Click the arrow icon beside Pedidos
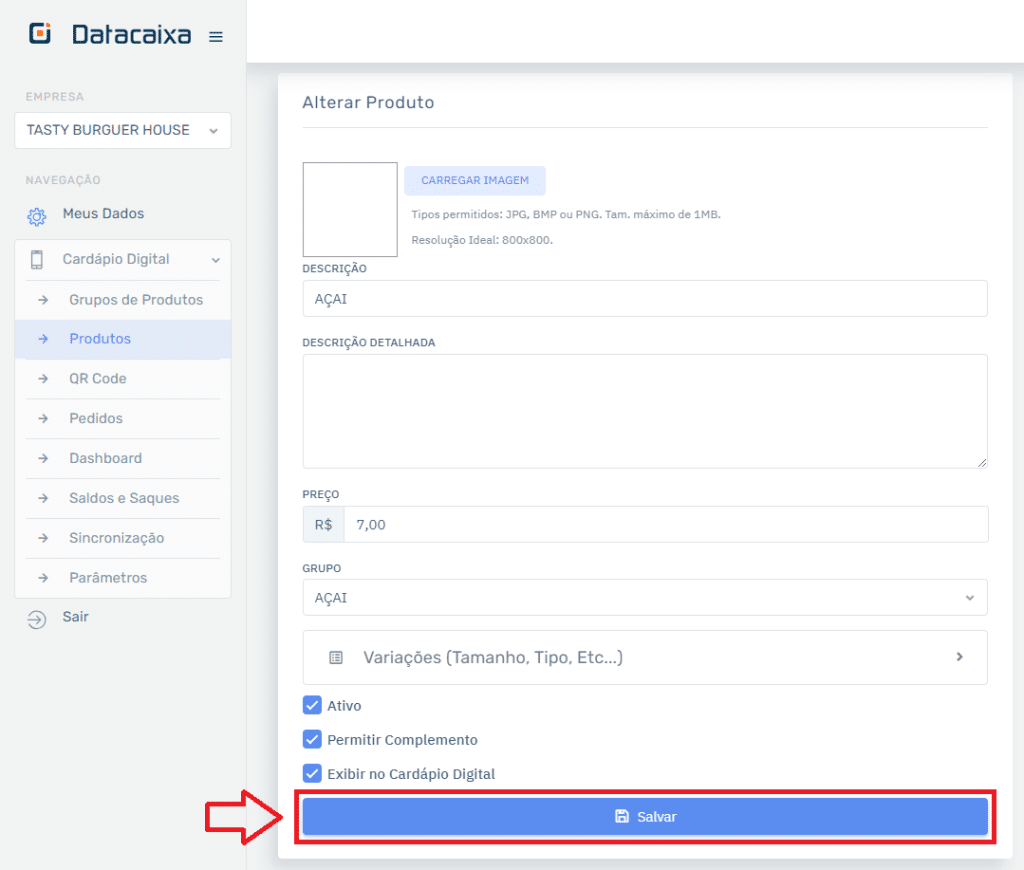The height and width of the screenshot is (870, 1024). pyautogui.click(x=43, y=419)
